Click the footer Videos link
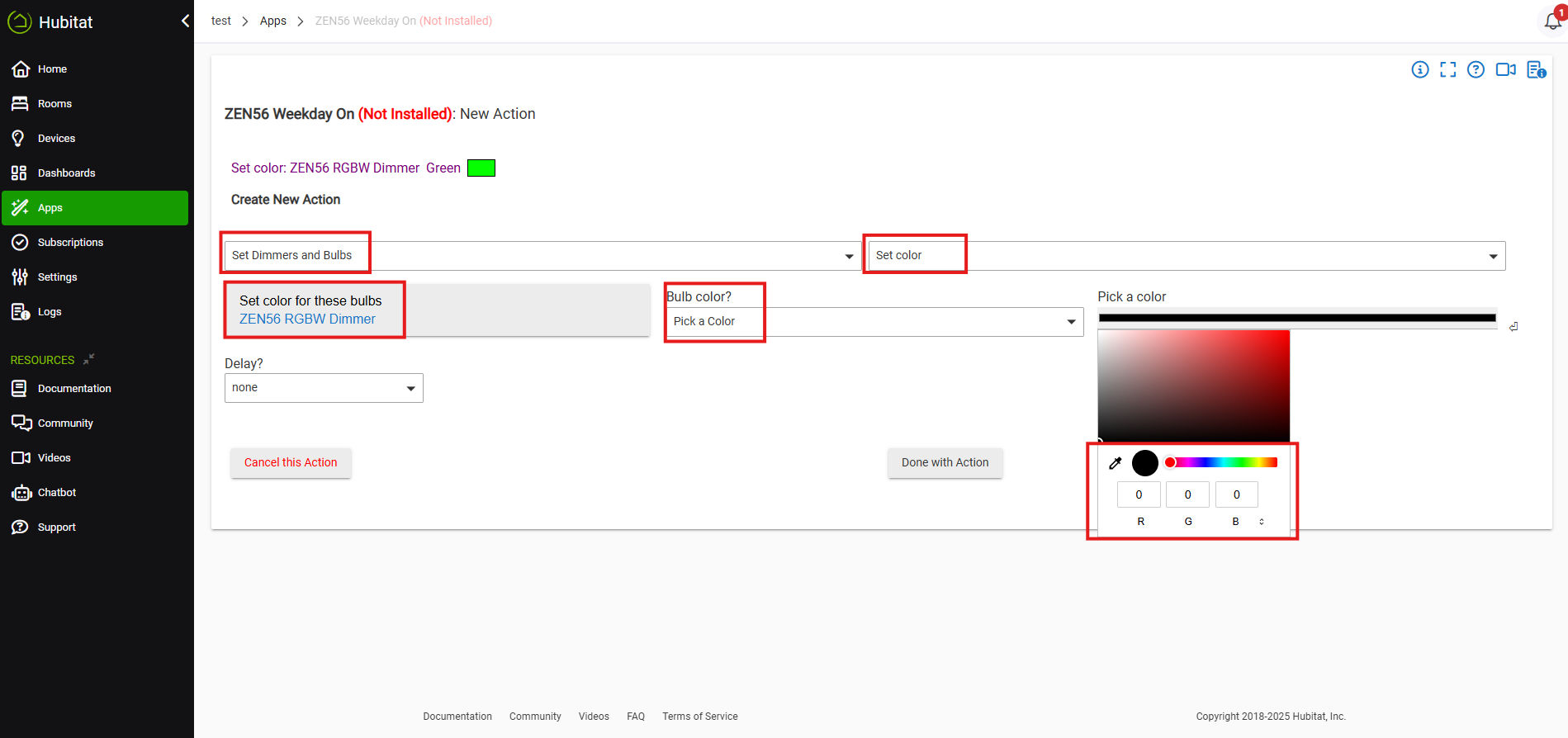The height and width of the screenshot is (738, 1568). [x=594, y=717]
